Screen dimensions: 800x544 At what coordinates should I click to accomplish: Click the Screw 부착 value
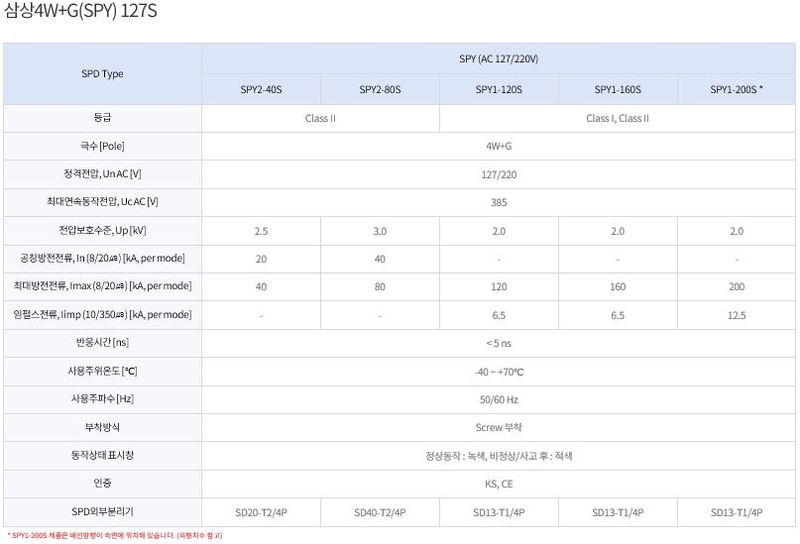click(x=498, y=428)
